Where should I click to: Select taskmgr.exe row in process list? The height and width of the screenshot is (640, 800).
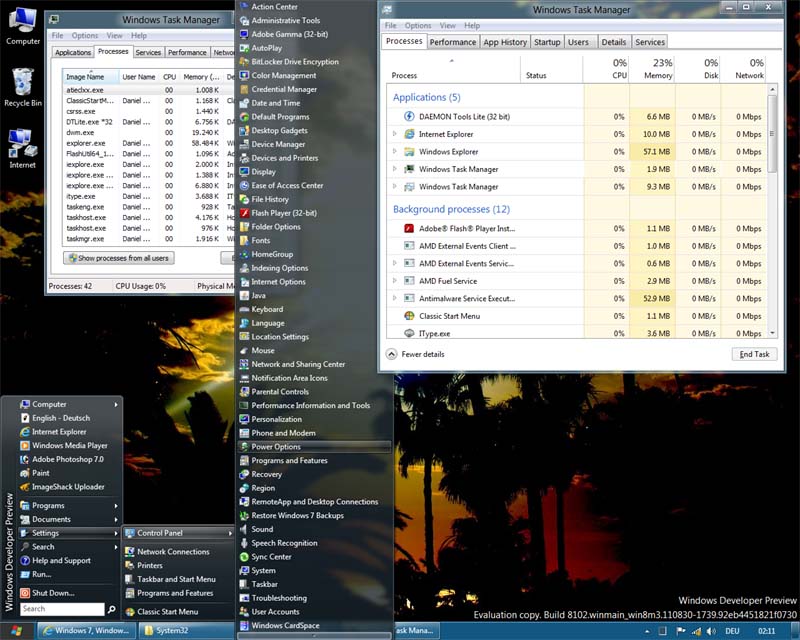[148, 239]
